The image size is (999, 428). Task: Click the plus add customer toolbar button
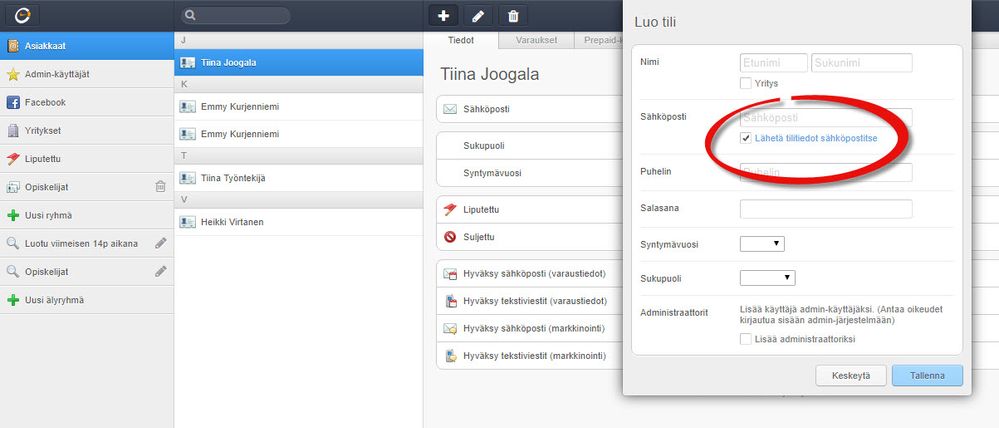point(443,16)
